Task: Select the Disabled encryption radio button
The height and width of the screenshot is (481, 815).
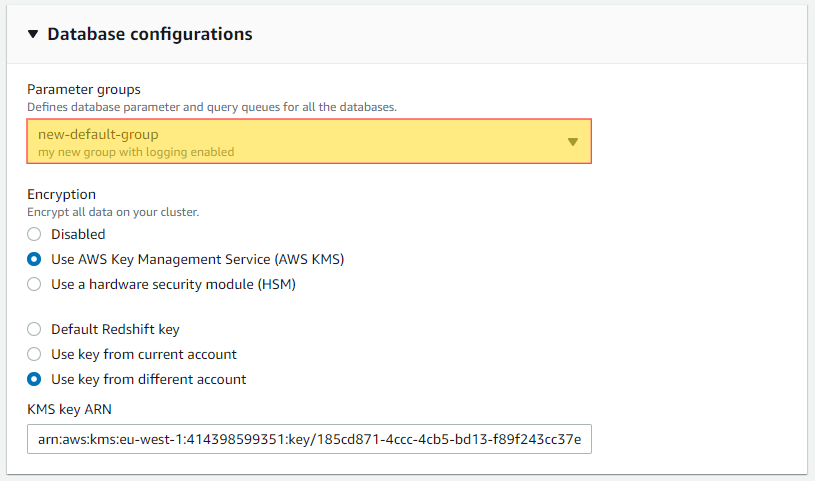Action: click(34, 235)
